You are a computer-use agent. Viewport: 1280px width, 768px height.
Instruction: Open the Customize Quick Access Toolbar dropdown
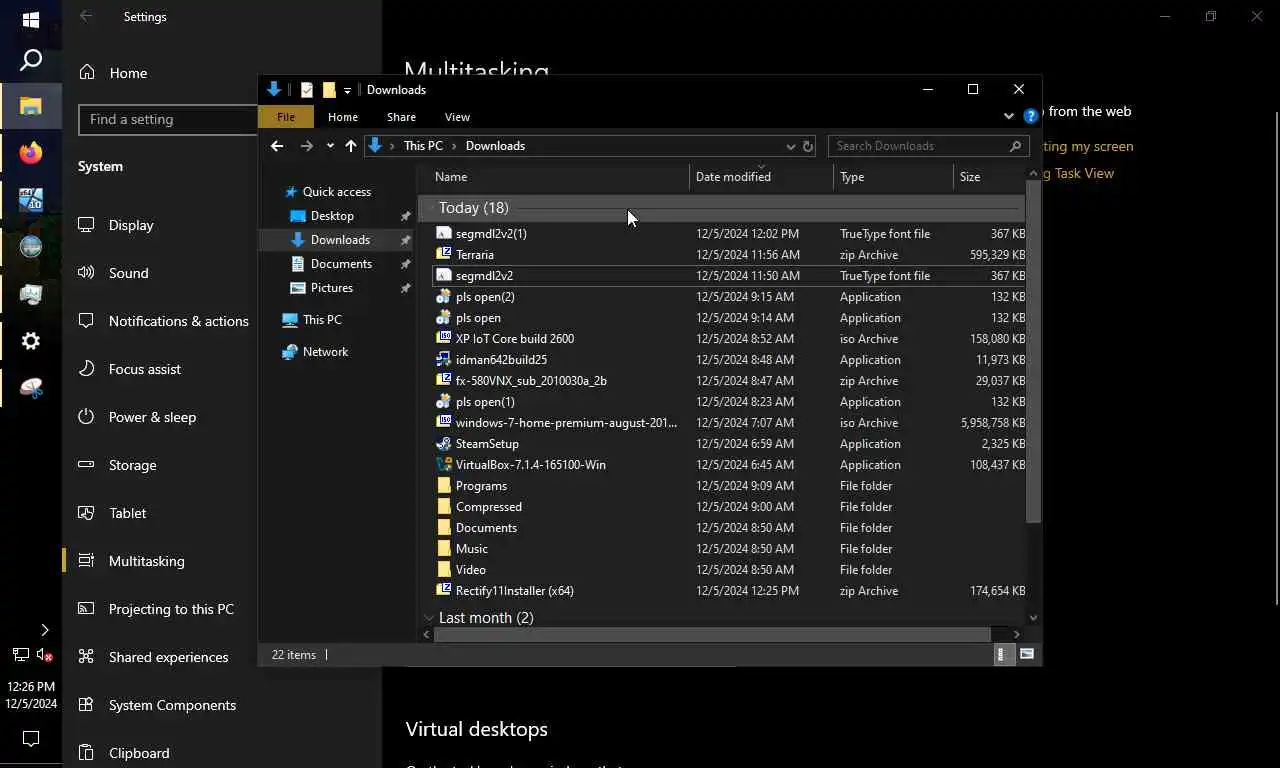(x=347, y=90)
